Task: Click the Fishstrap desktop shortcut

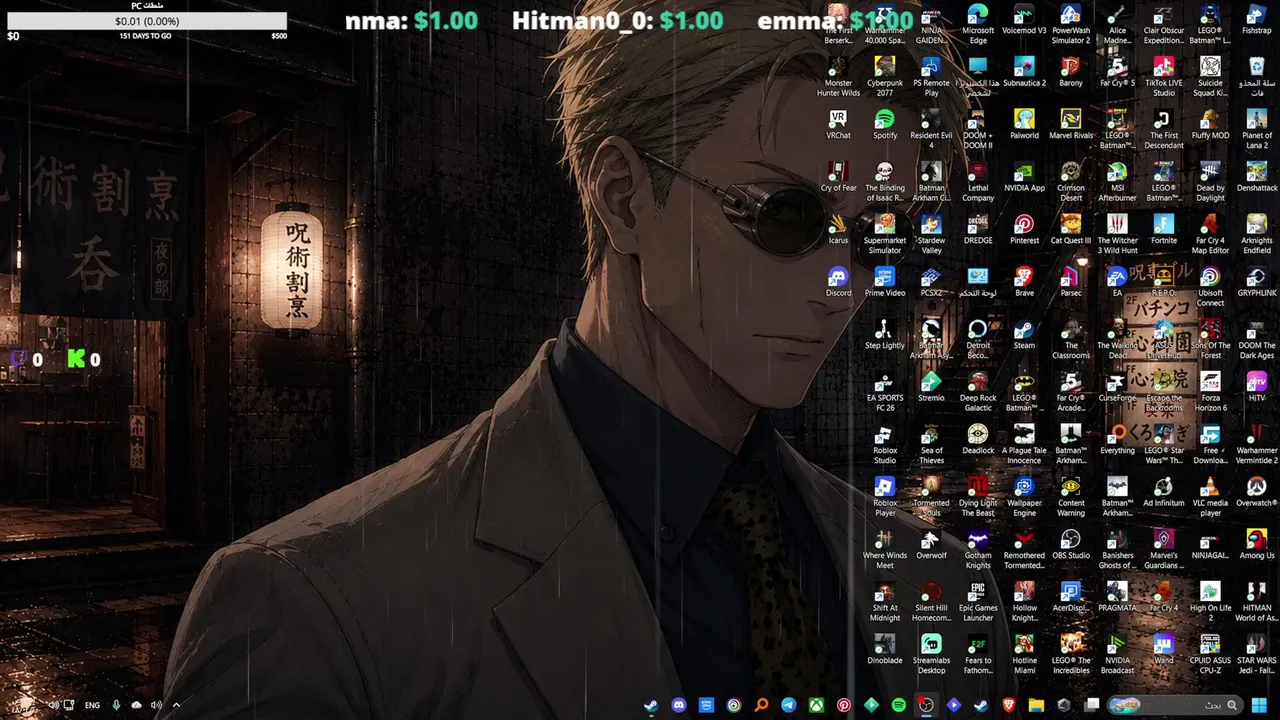Action: coord(1257,20)
